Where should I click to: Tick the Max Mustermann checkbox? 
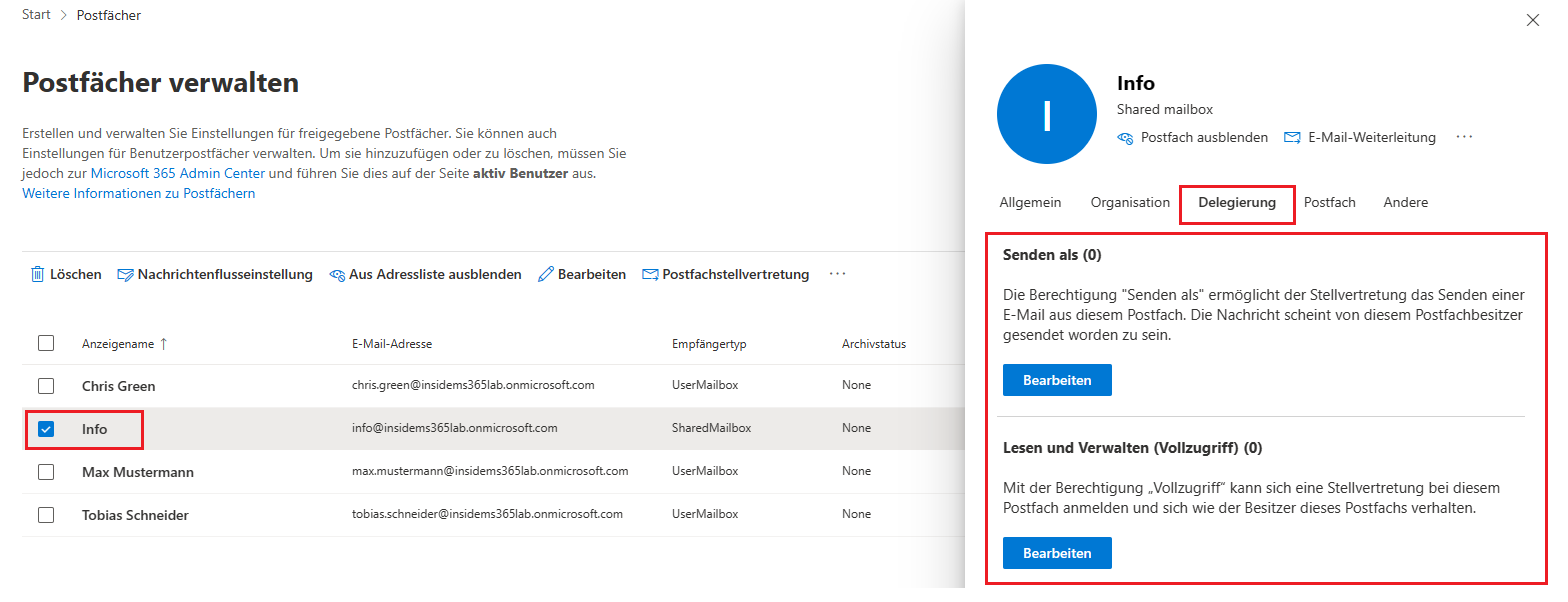(46, 472)
